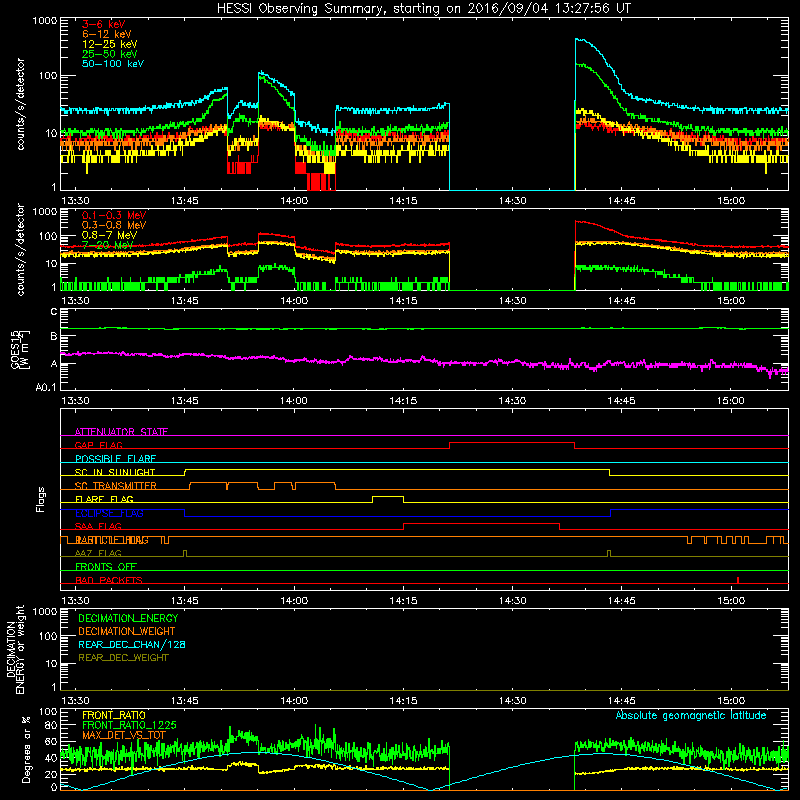Click the 7-20 MeV legend label
The width and height of the screenshot is (800, 800).
[108, 245]
